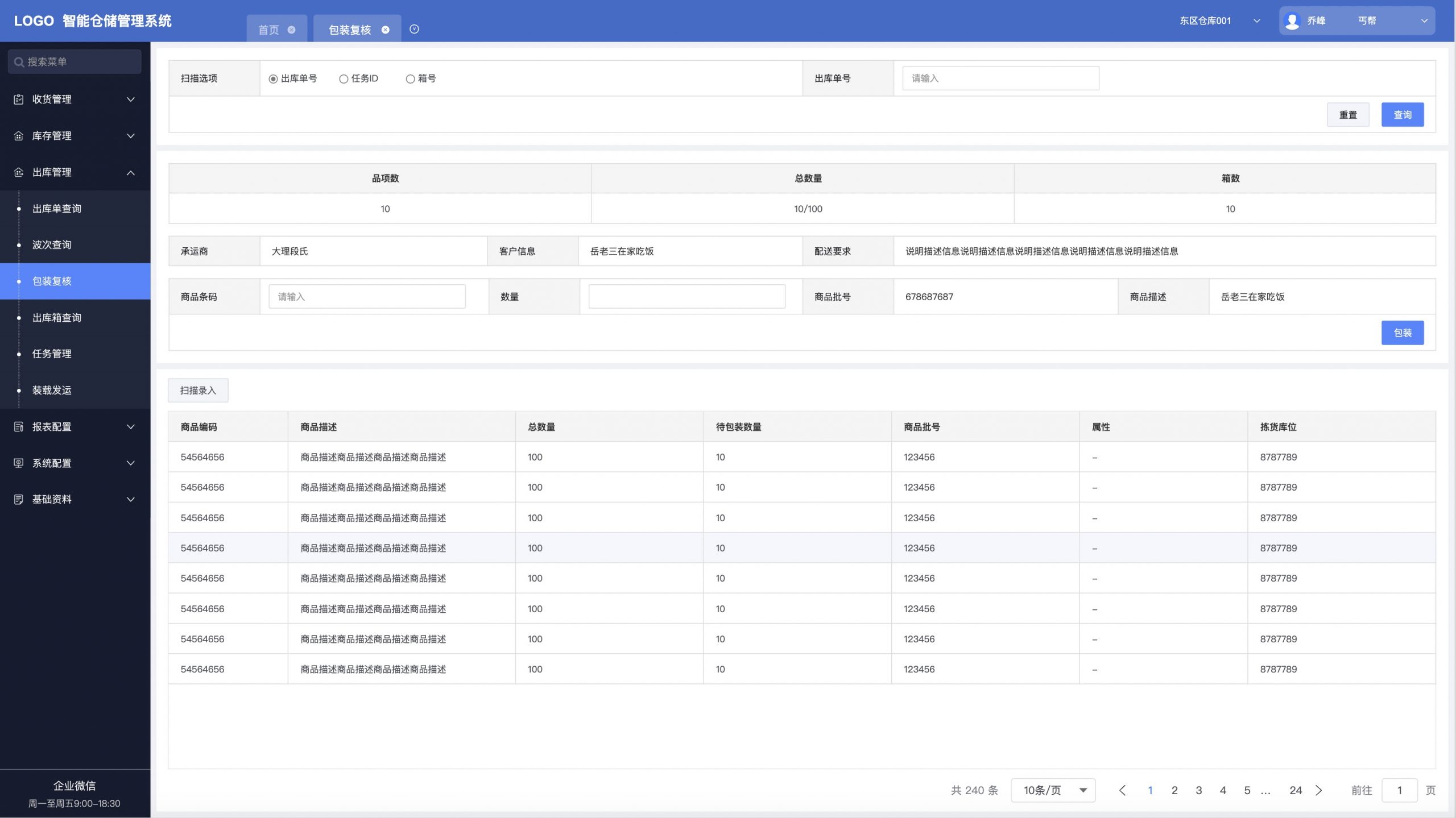Close the 包装复核 tab

pyautogui.click(x=385, y=30)
